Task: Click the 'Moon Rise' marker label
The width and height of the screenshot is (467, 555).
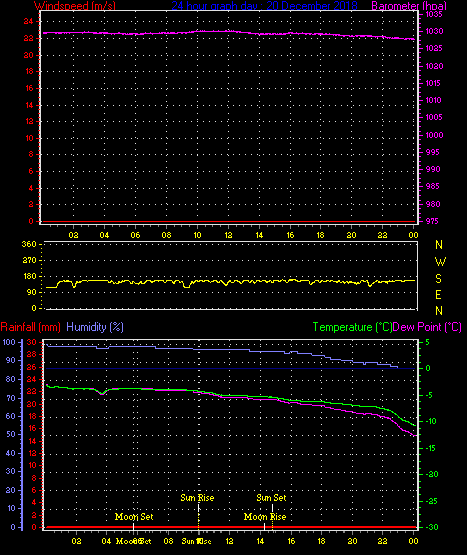Action: (265, 517)
